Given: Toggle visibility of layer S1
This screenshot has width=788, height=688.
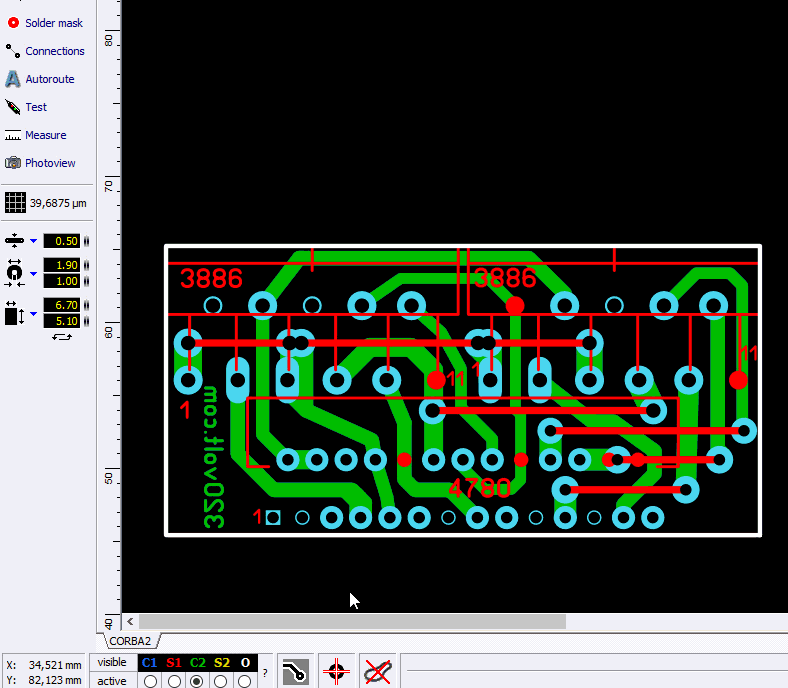Looking at the screenshot, I should click(174, 663).
